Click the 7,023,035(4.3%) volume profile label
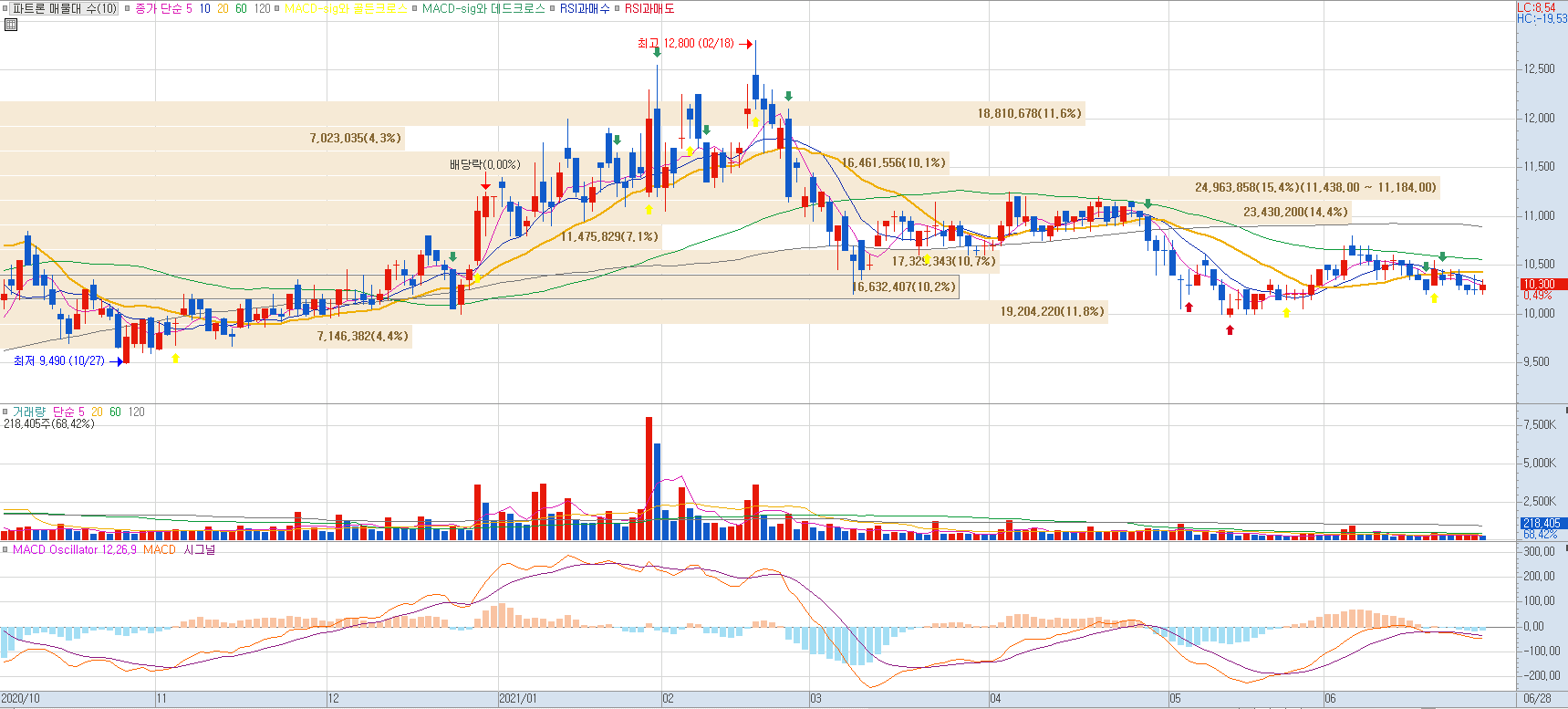The height and width of the screenshot is (709, 1568). click(355, 138)
